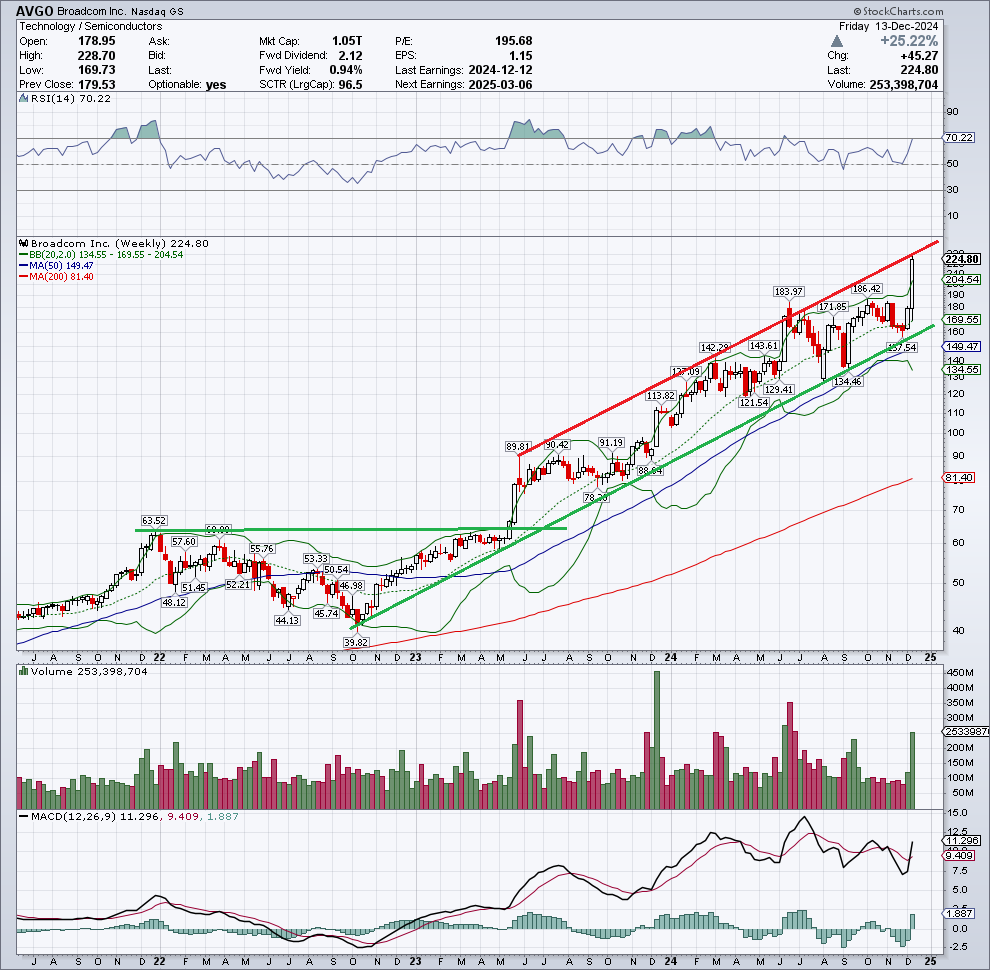Image resolution: width=990 pixels, height=970 pixels.
Task: Click the RSI indicator icon beside RSI(14)
Action: click(23, 99)
